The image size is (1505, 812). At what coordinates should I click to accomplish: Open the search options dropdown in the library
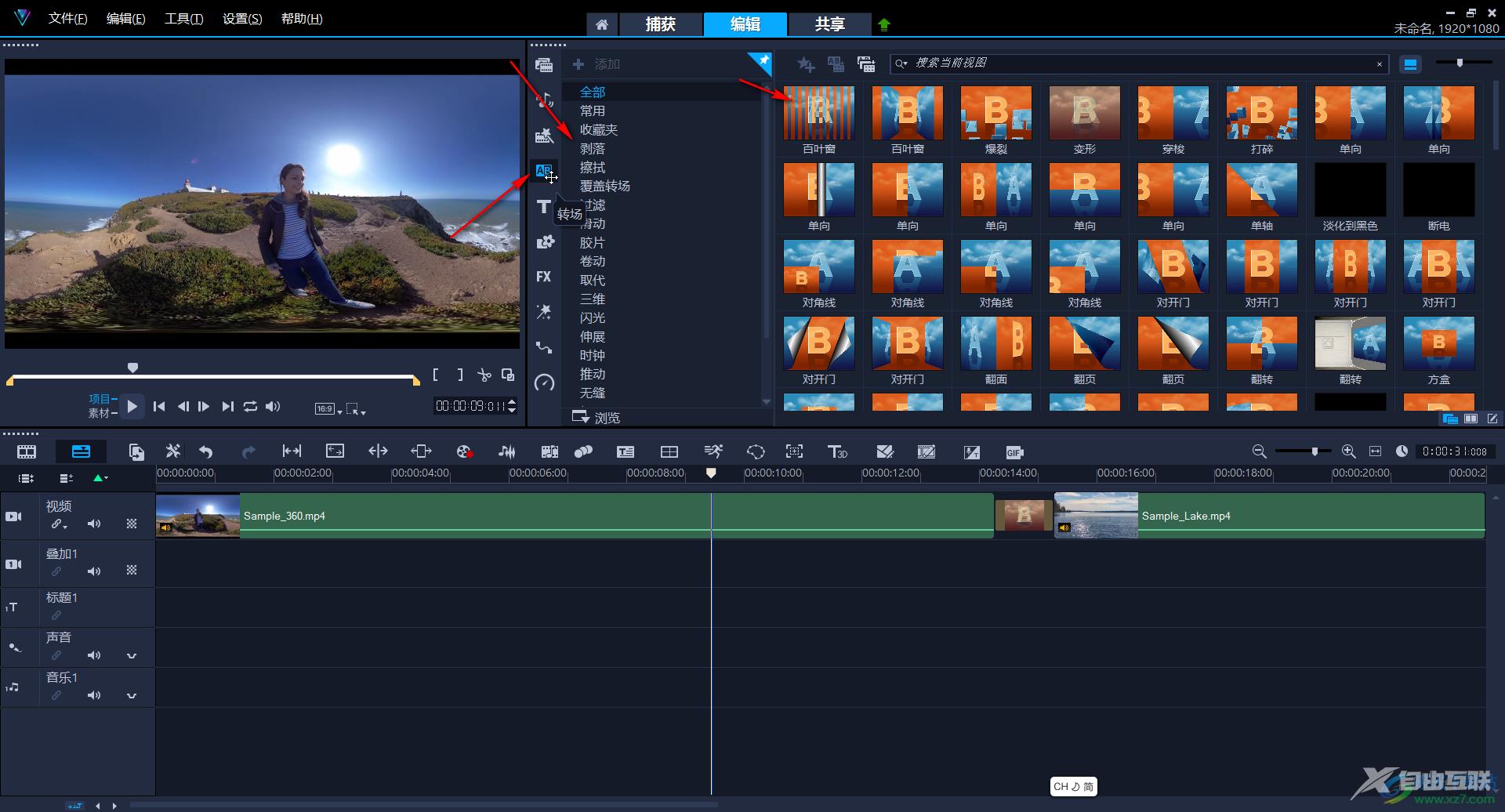click(901, 63)
